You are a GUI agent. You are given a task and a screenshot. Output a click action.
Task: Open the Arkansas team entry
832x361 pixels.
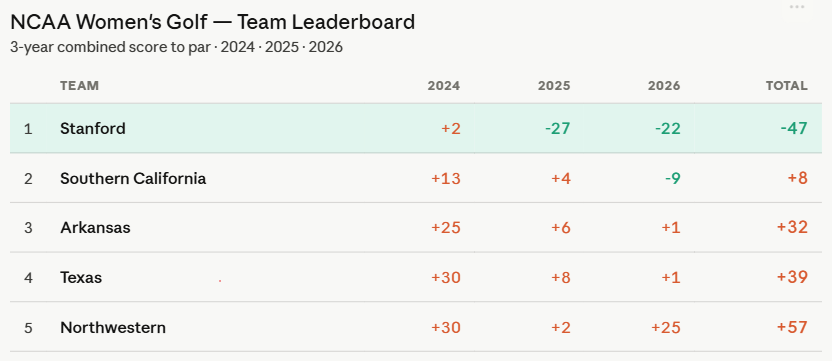(96, 228)
